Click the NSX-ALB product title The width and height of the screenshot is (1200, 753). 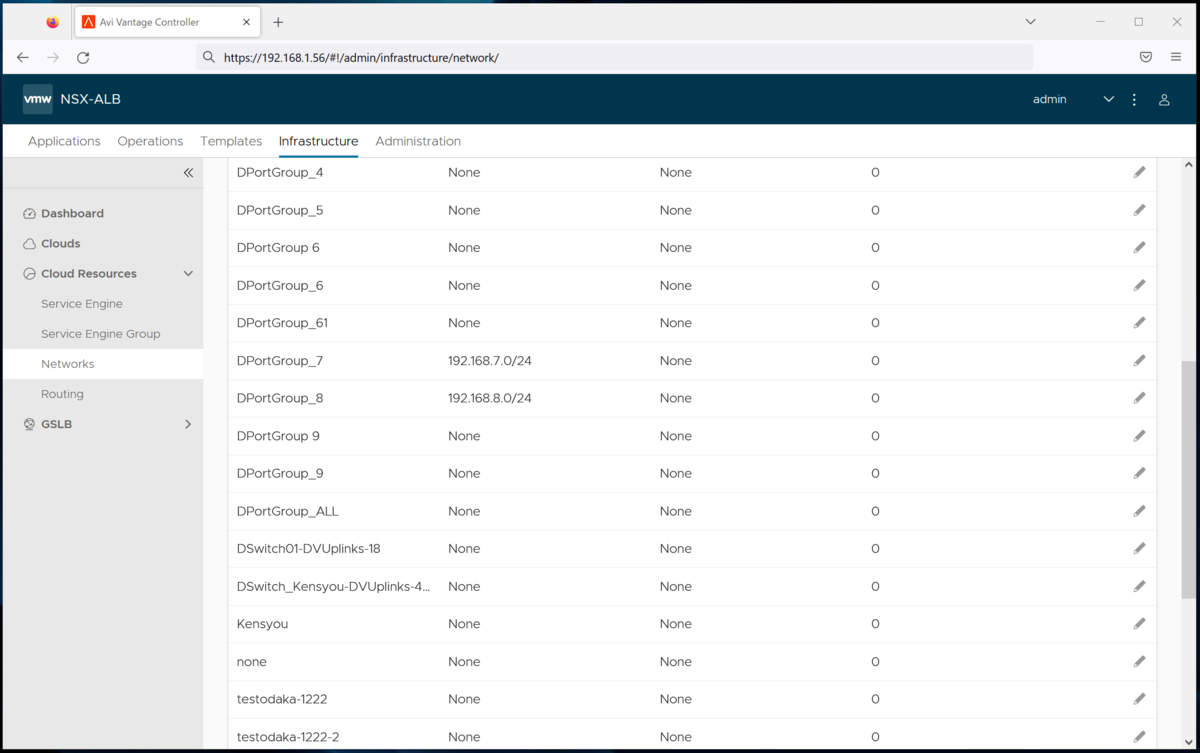tap(90, 99)
